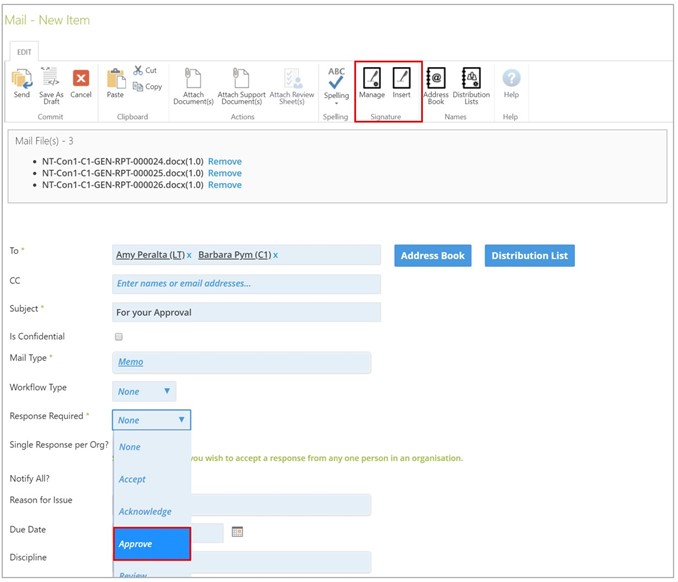Click the blue Address Book button
Image resolution: width=678 pixels, height=582 pixels.
432,256
